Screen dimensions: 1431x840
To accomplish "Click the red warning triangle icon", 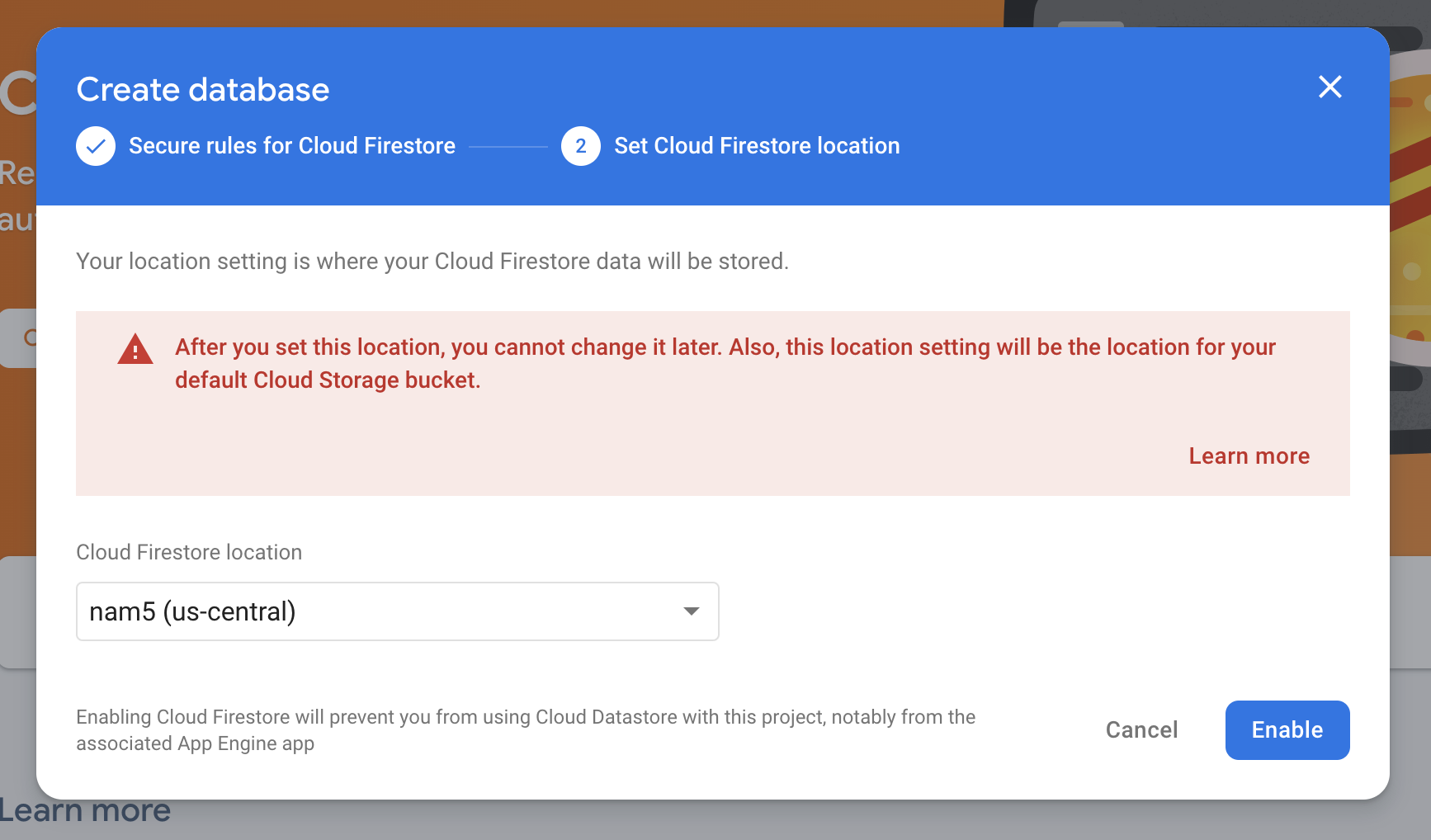I will click(x=135, y=349).
